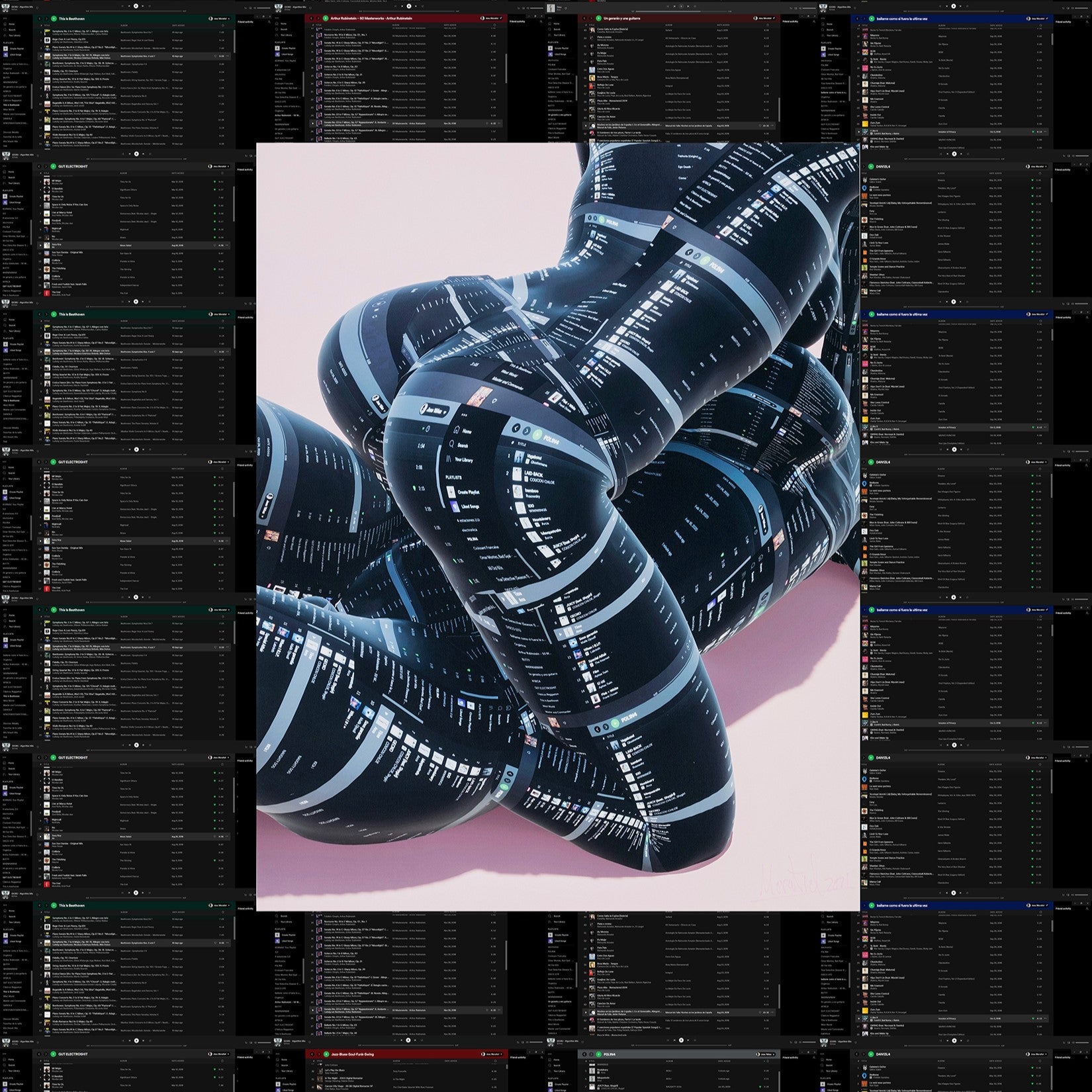Open Search in sidebar left of Arthur Rubinstein playlist
This screenshot has width=1092, height=1092.
click(x=283, y=29)
